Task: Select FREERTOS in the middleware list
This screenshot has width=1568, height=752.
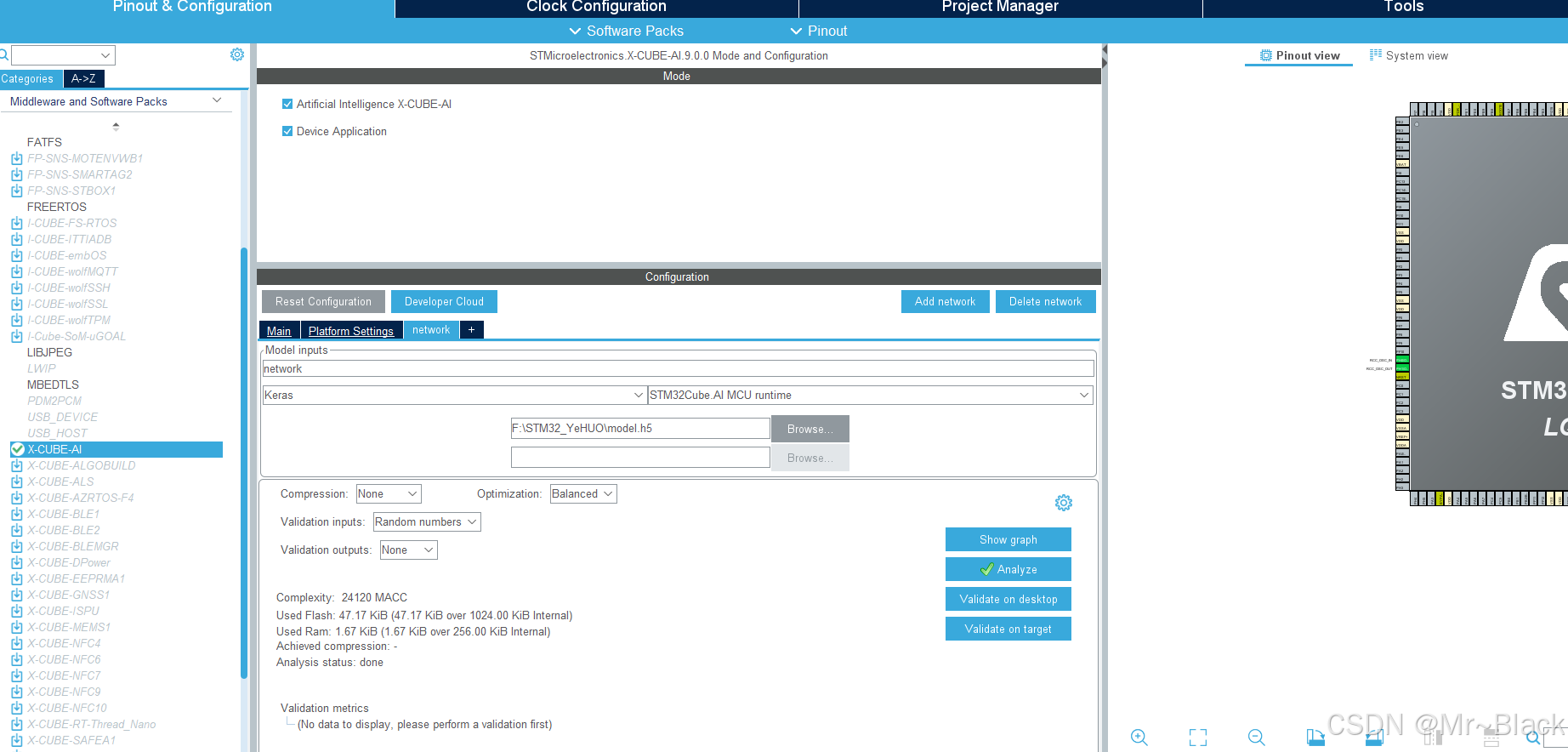Action: point(57,207)
